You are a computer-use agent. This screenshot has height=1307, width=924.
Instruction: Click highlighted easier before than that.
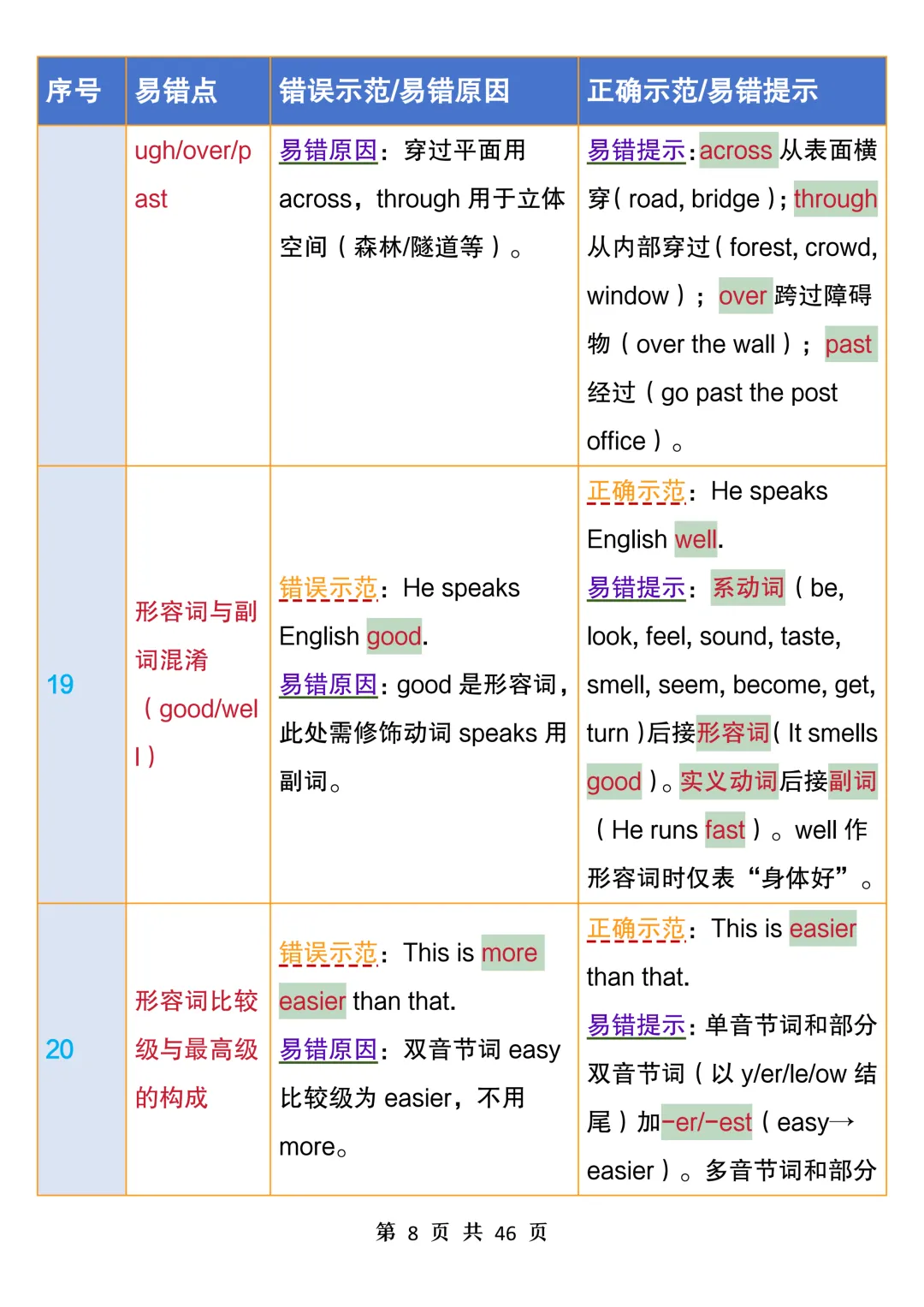click(312, 1001)
